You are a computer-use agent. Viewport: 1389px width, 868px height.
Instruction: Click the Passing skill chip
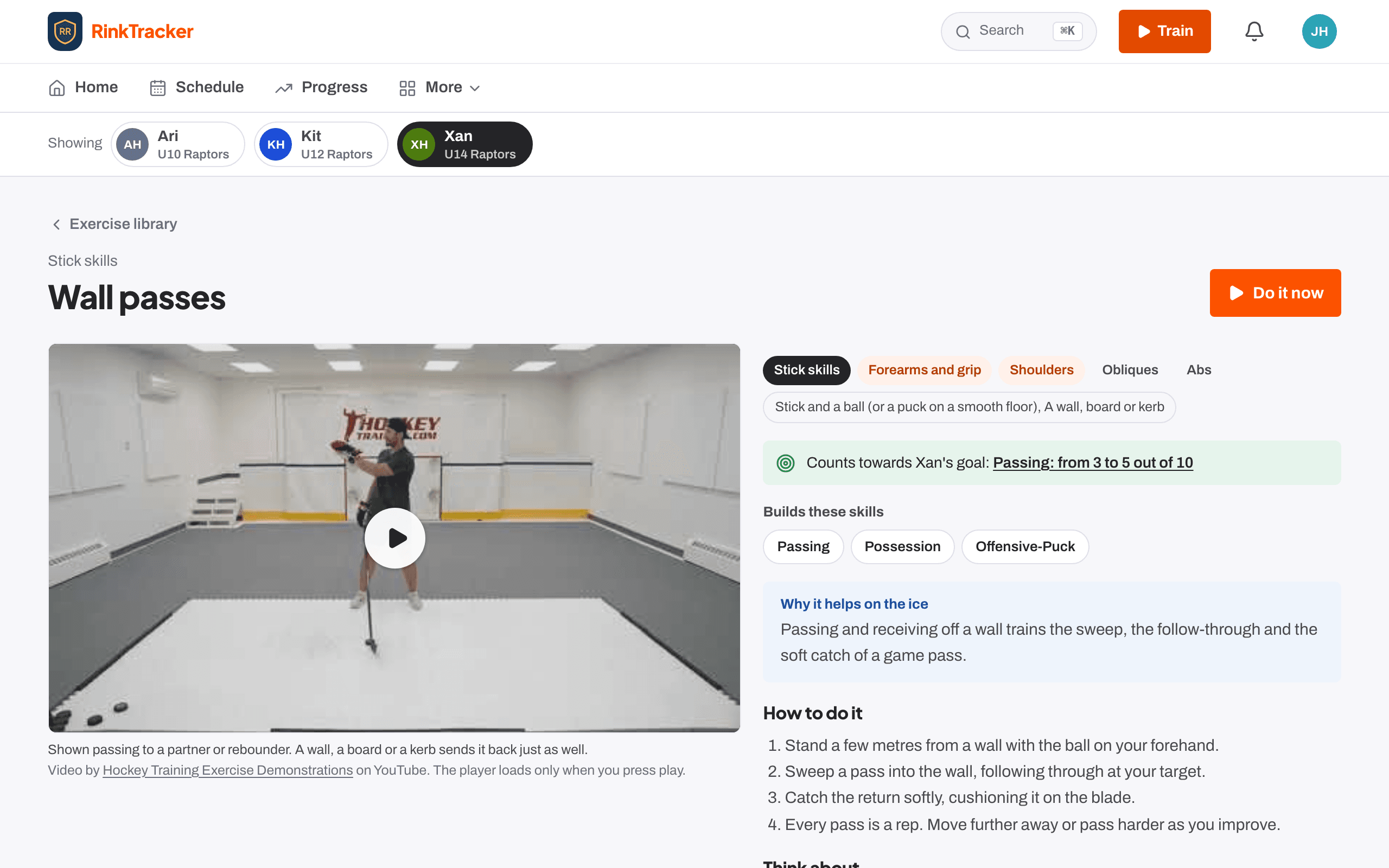pos(803,546)
